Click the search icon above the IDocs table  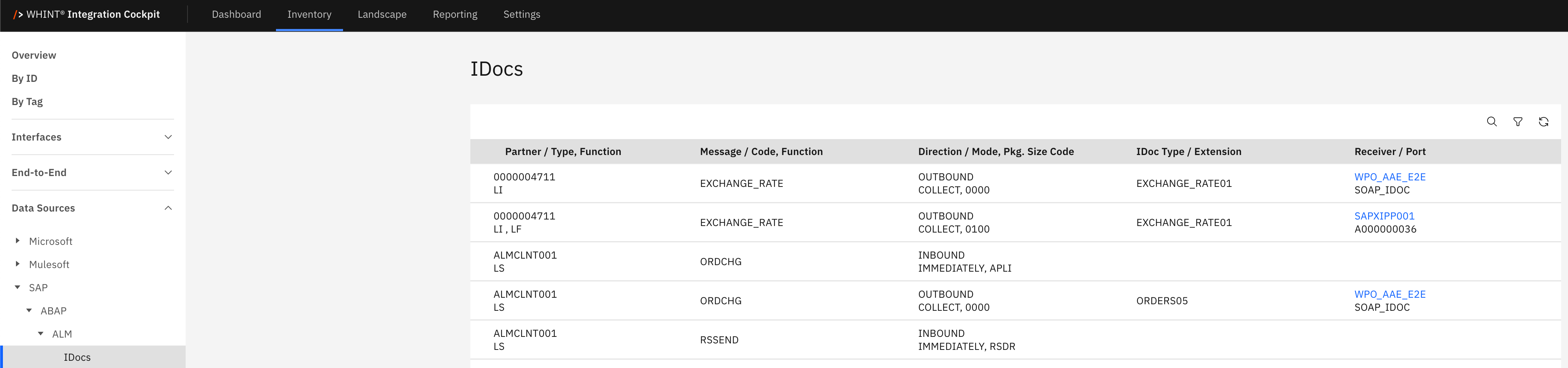[1491, 122]
